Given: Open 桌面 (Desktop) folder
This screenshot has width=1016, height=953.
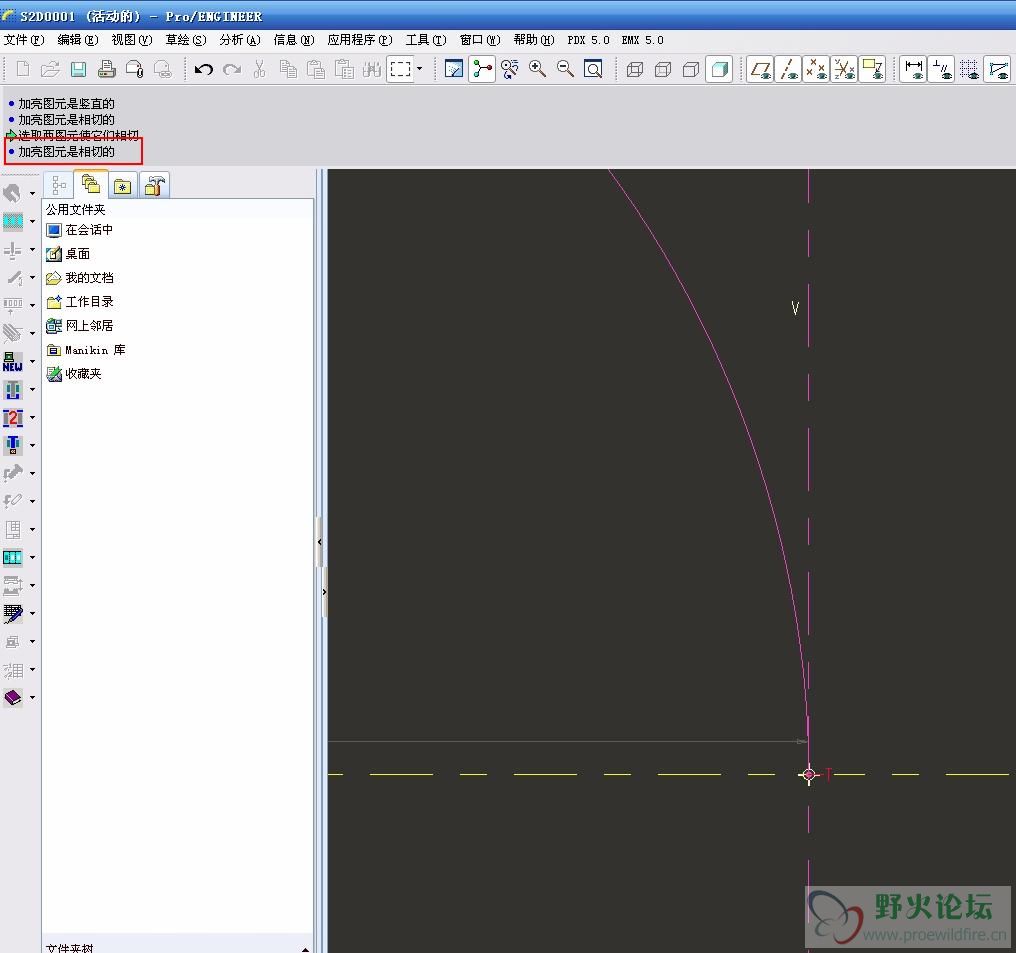Looking at the screenshot, I should (x=68, y=254).
